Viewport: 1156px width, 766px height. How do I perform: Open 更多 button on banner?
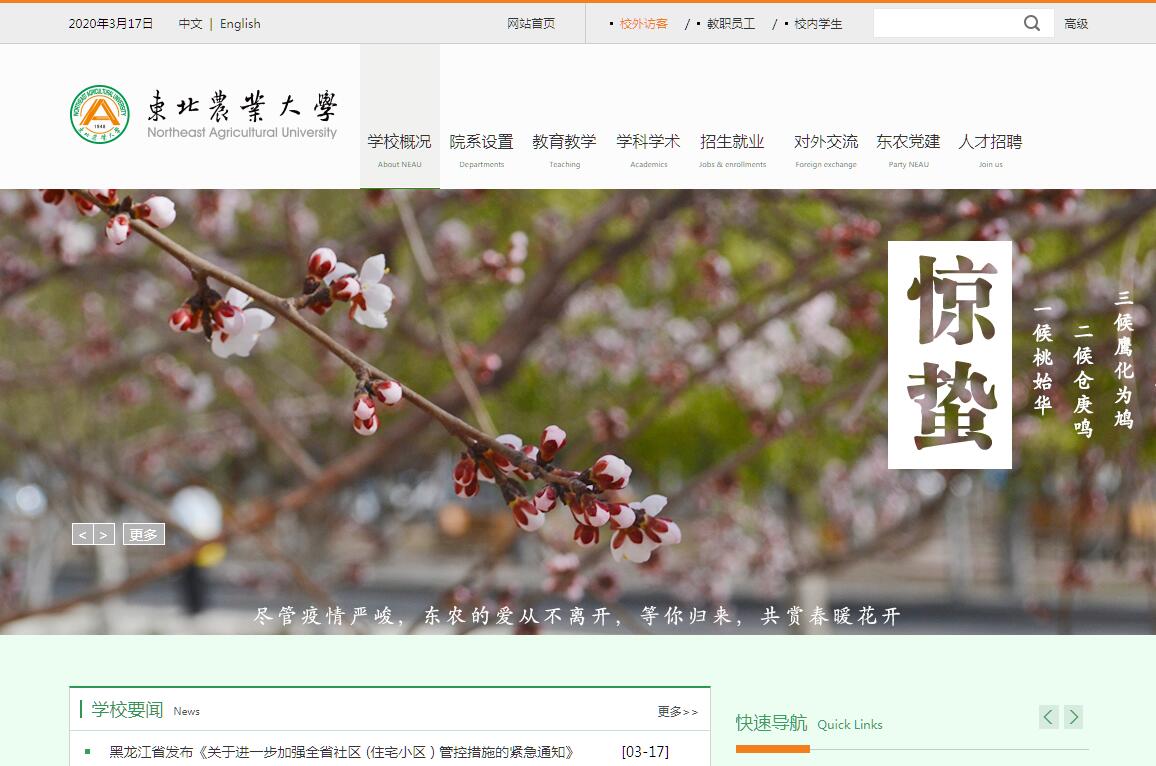(144, 535)
